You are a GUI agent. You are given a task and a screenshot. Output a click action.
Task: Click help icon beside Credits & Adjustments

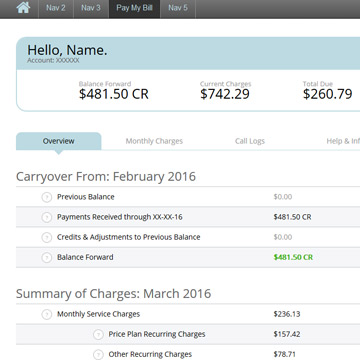[x=47, y=238]
